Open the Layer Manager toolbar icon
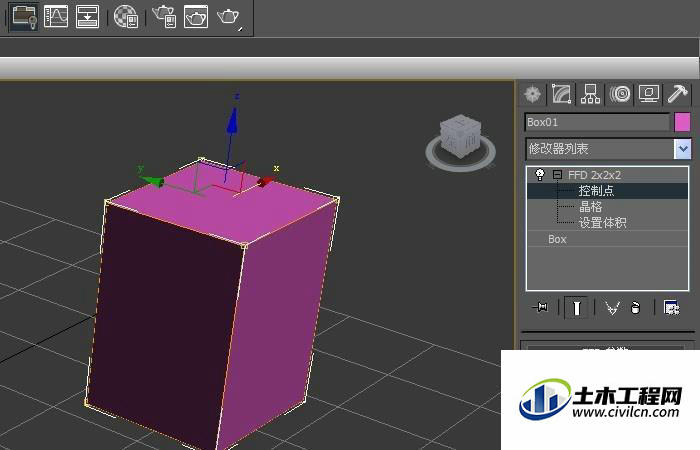The height and width of the screenshot is (450, 700). 24,17
